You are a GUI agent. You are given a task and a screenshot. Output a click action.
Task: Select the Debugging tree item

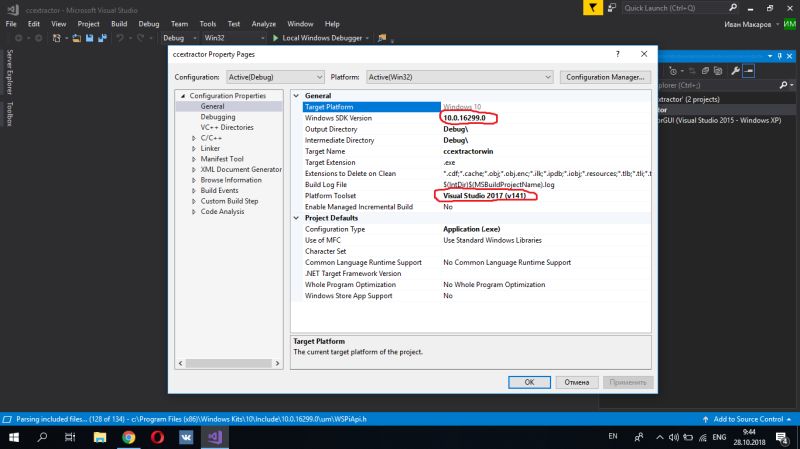pyautogui.click(x=218, y=117)
